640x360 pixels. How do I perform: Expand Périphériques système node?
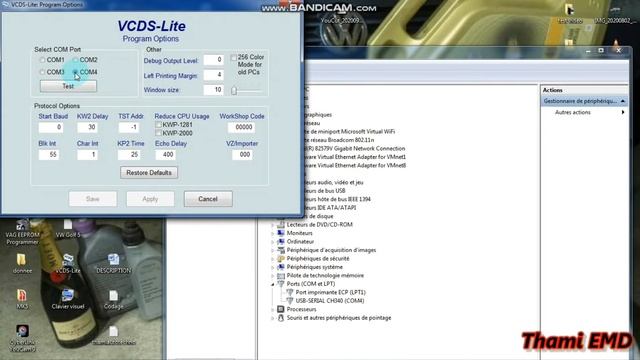click(x=273, y=267)
